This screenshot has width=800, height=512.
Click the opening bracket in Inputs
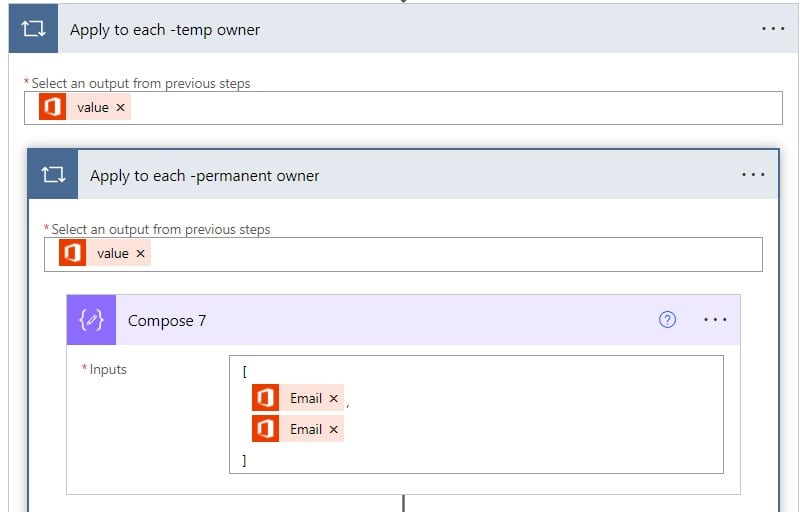coord(245,371)
